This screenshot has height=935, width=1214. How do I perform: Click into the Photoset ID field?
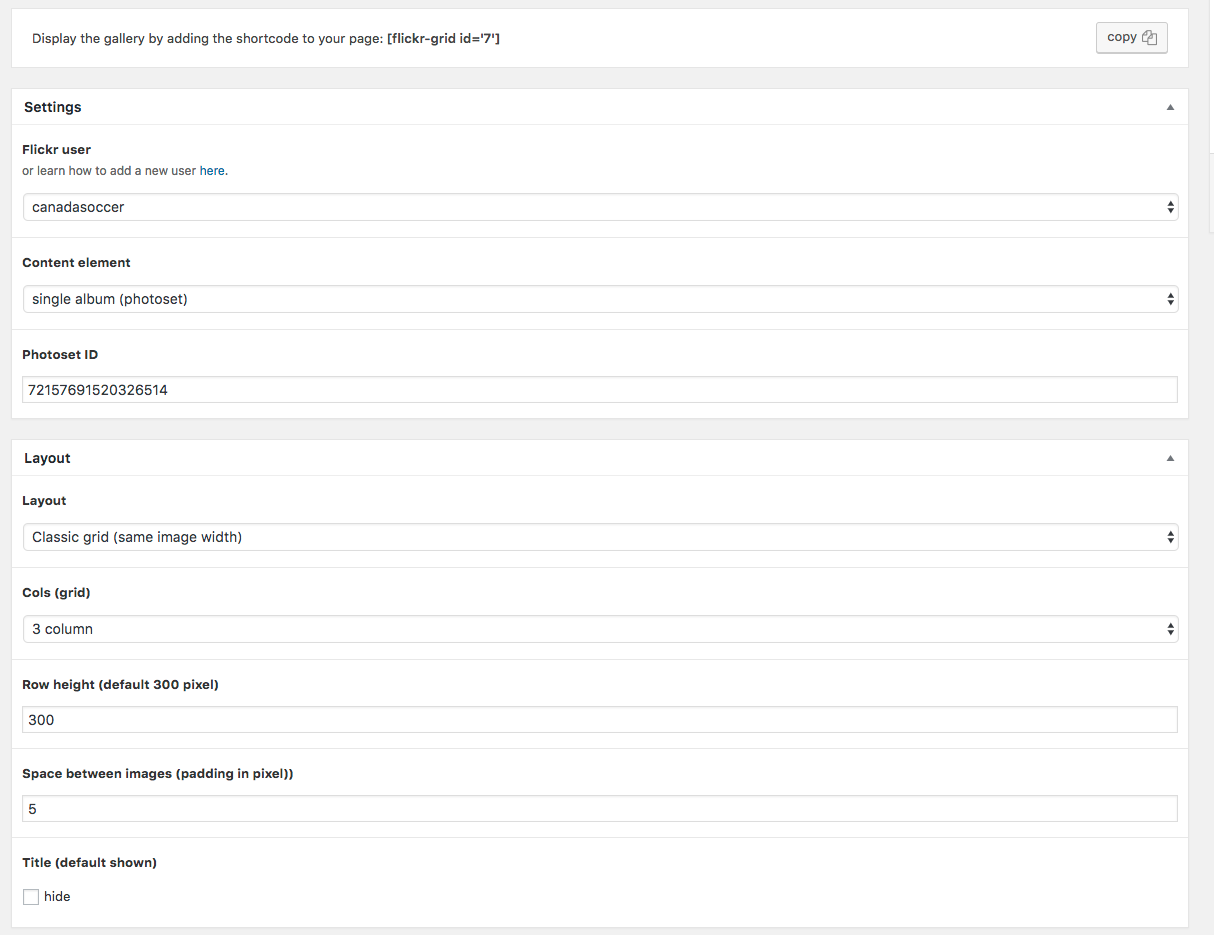600,390
